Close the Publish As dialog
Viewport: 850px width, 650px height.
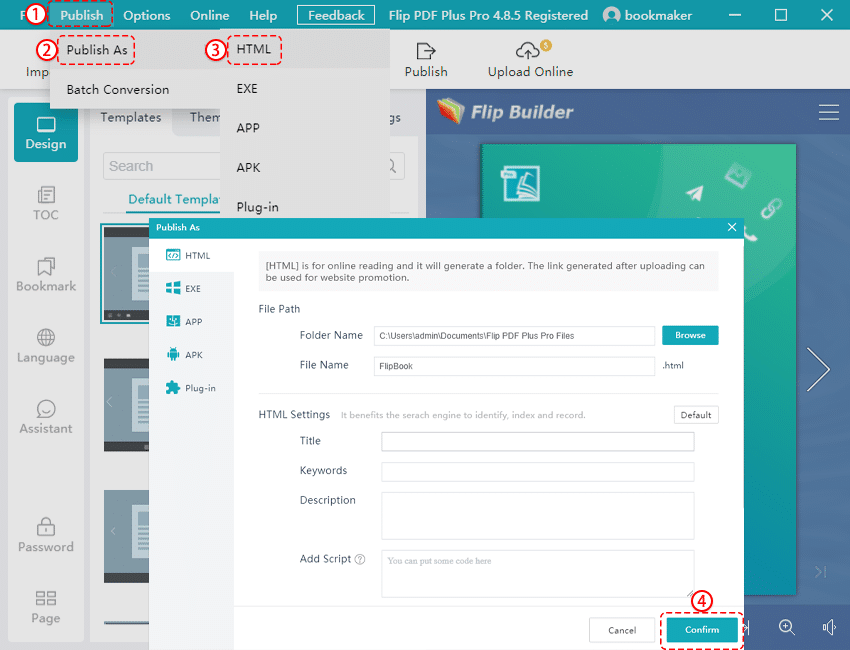point(732,227)
